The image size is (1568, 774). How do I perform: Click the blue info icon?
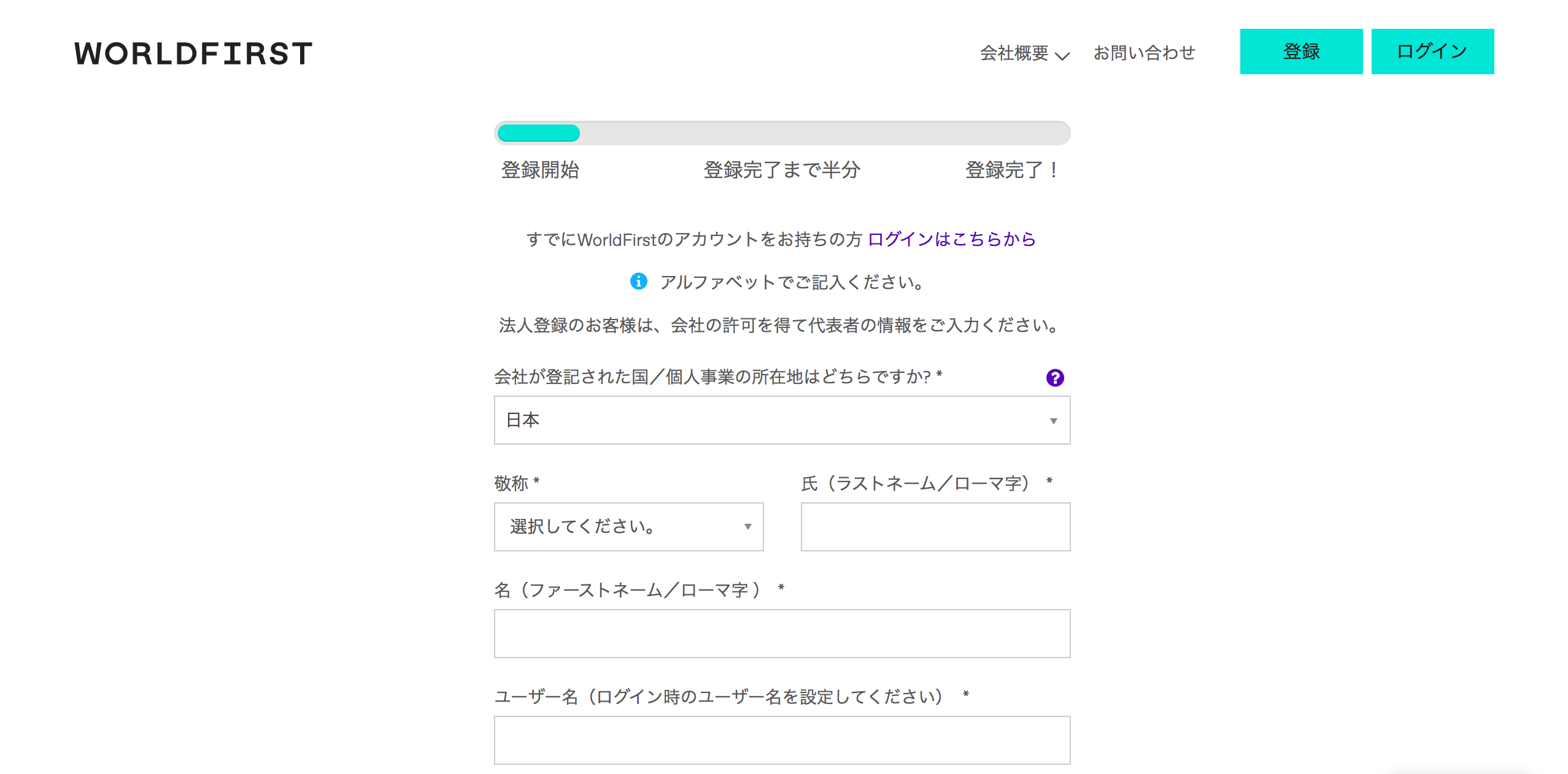(638, 281)
